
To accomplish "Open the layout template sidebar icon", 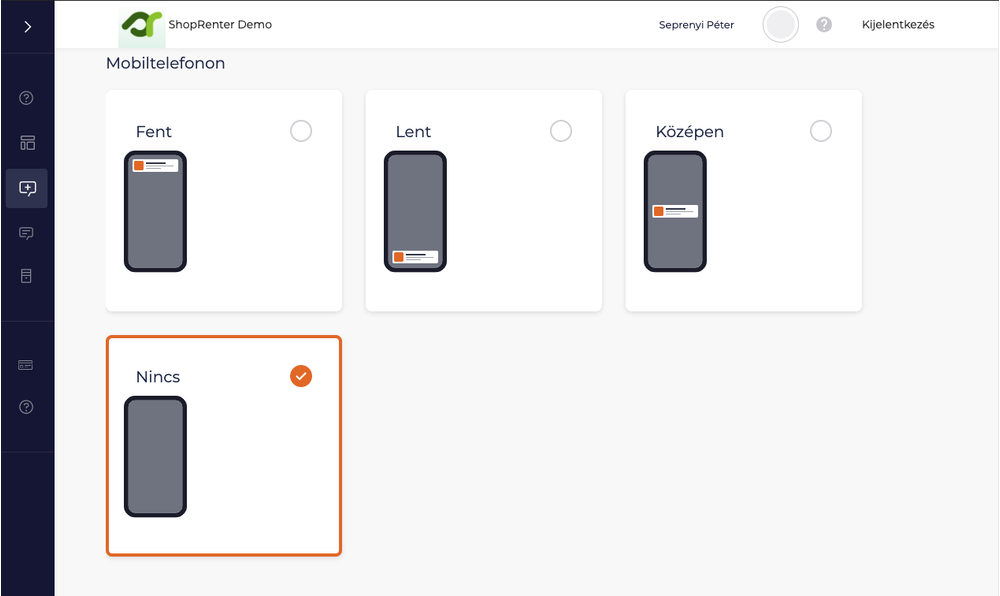I will (27, 143).
